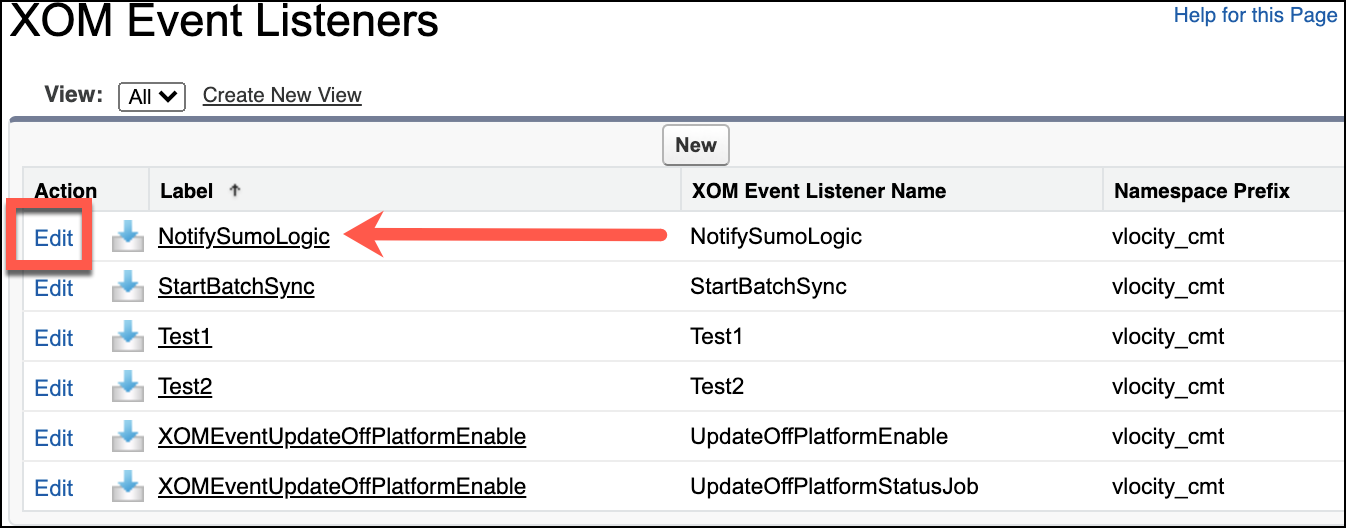Open the View dropdown showing All

point(152,96)
